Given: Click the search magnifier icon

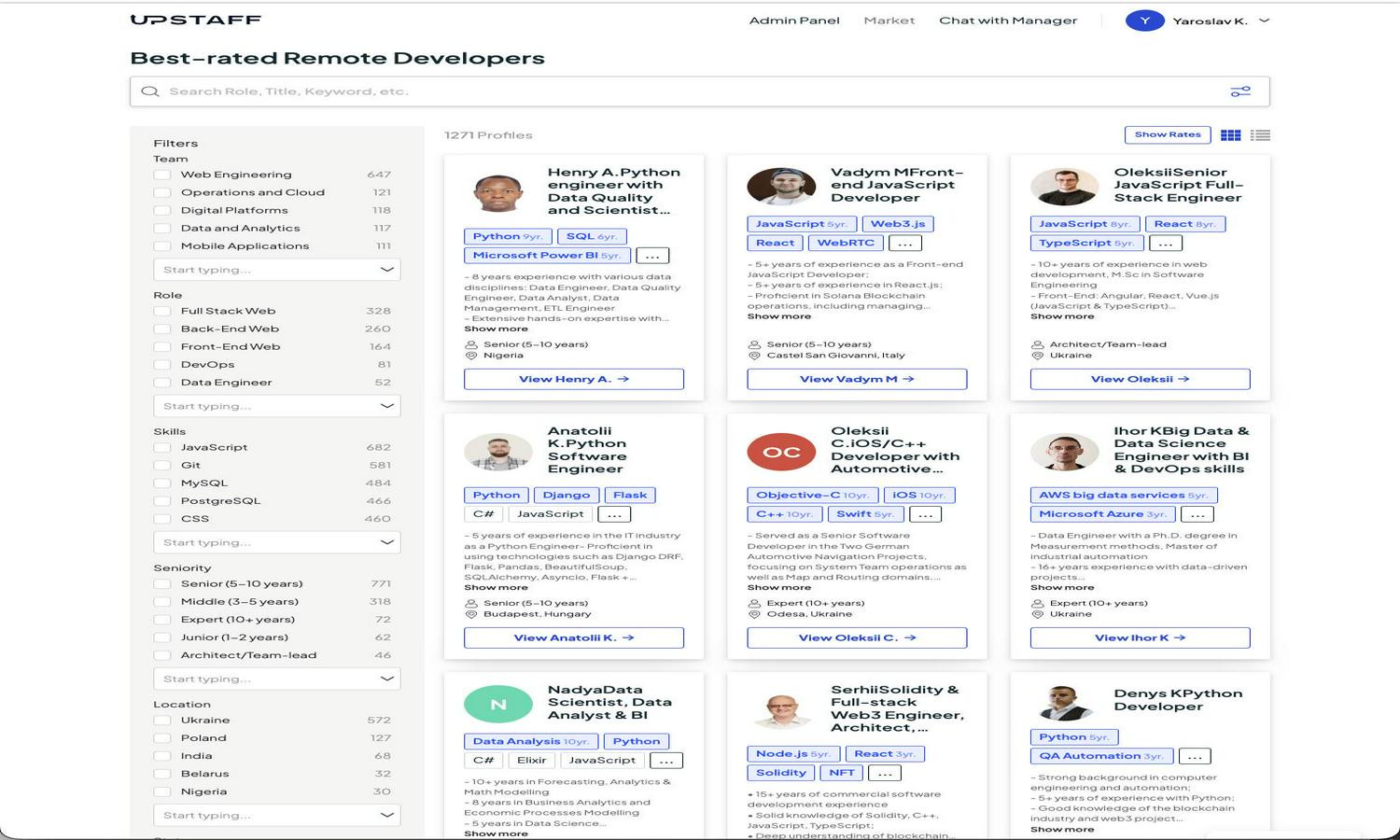Looking at the screenshot, I should (149, 91).
